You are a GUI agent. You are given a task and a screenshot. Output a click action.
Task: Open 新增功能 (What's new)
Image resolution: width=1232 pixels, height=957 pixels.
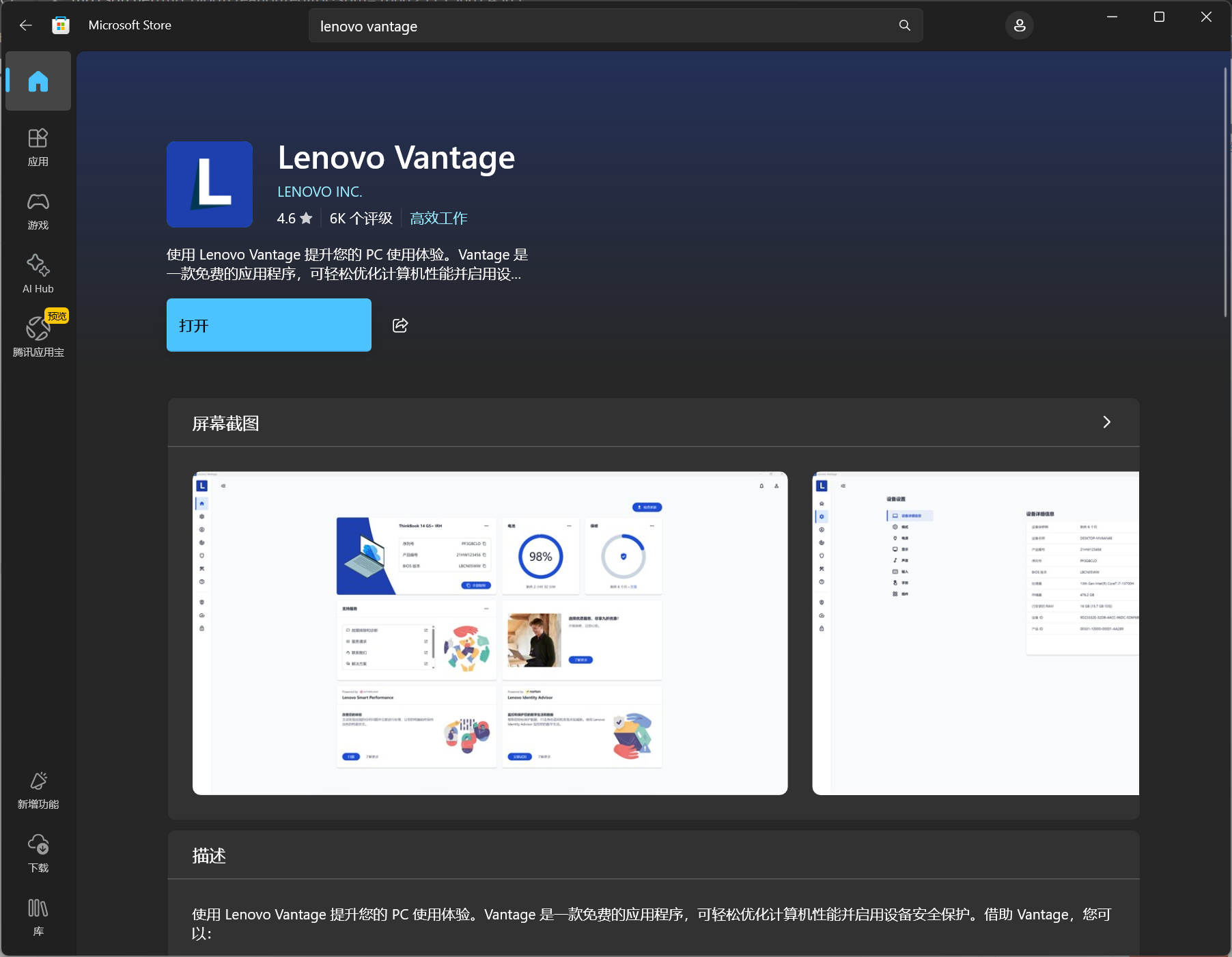38,790
